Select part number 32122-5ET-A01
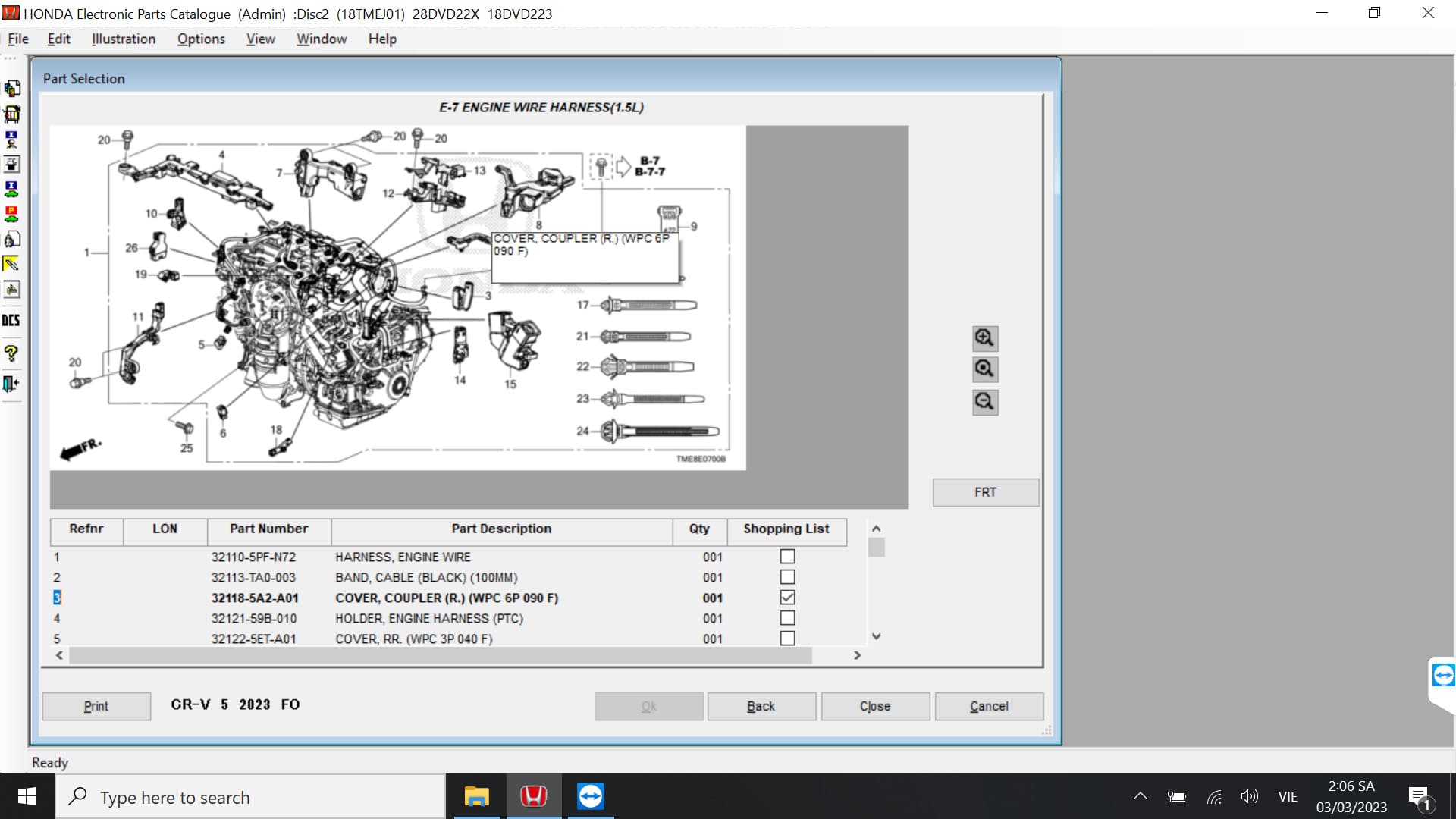 [x=253, y=639]
